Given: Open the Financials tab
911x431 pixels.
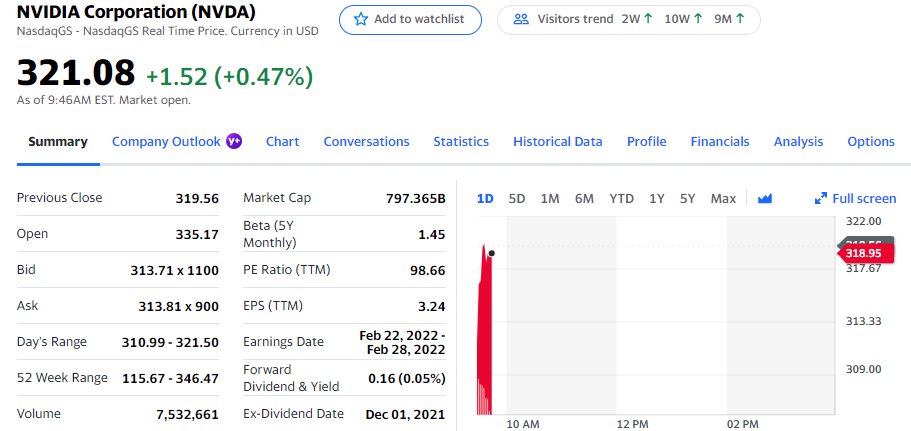Looking at the screenshot, I should click(720, 142).
